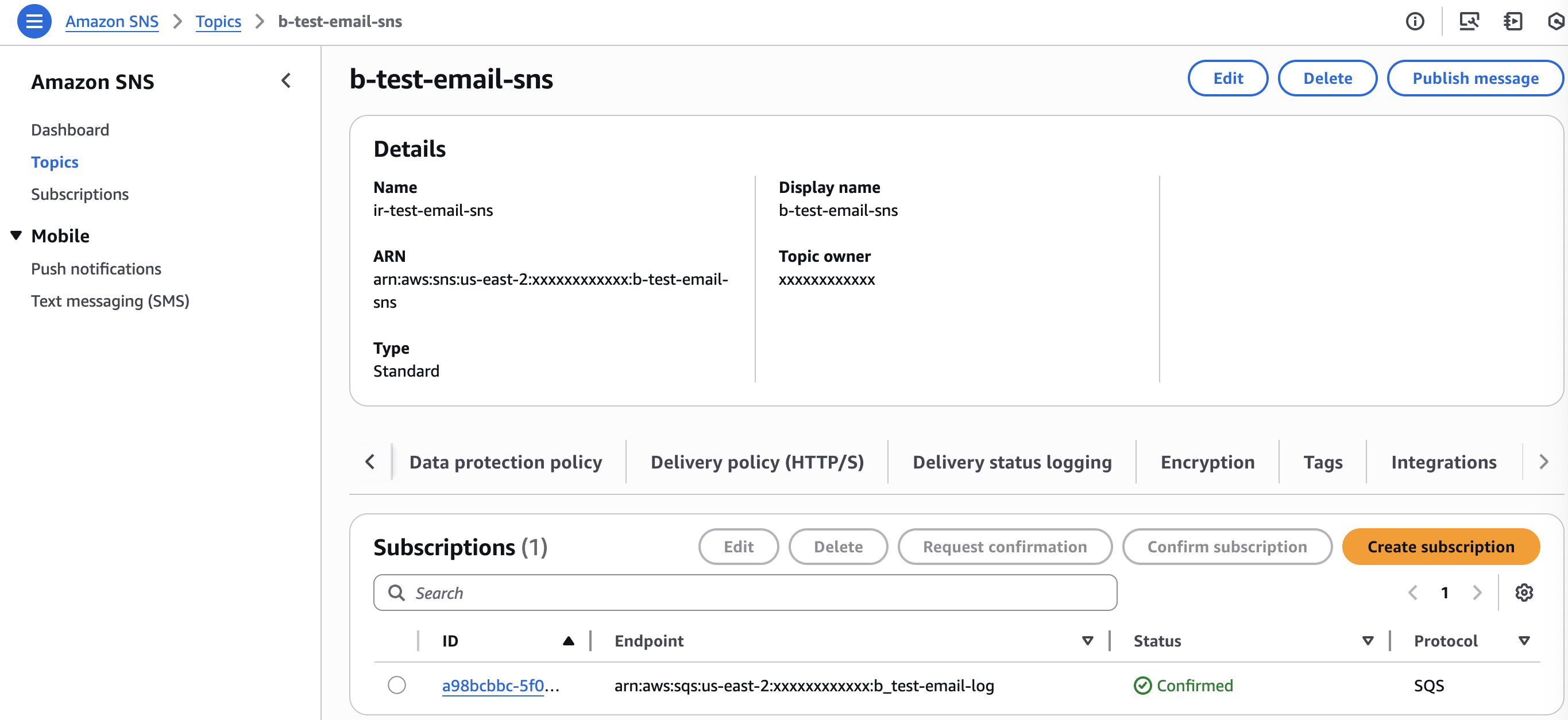Open the hamburger navigation menu icon
Viewport: 1568px width, 720px height.
[34, 21]
